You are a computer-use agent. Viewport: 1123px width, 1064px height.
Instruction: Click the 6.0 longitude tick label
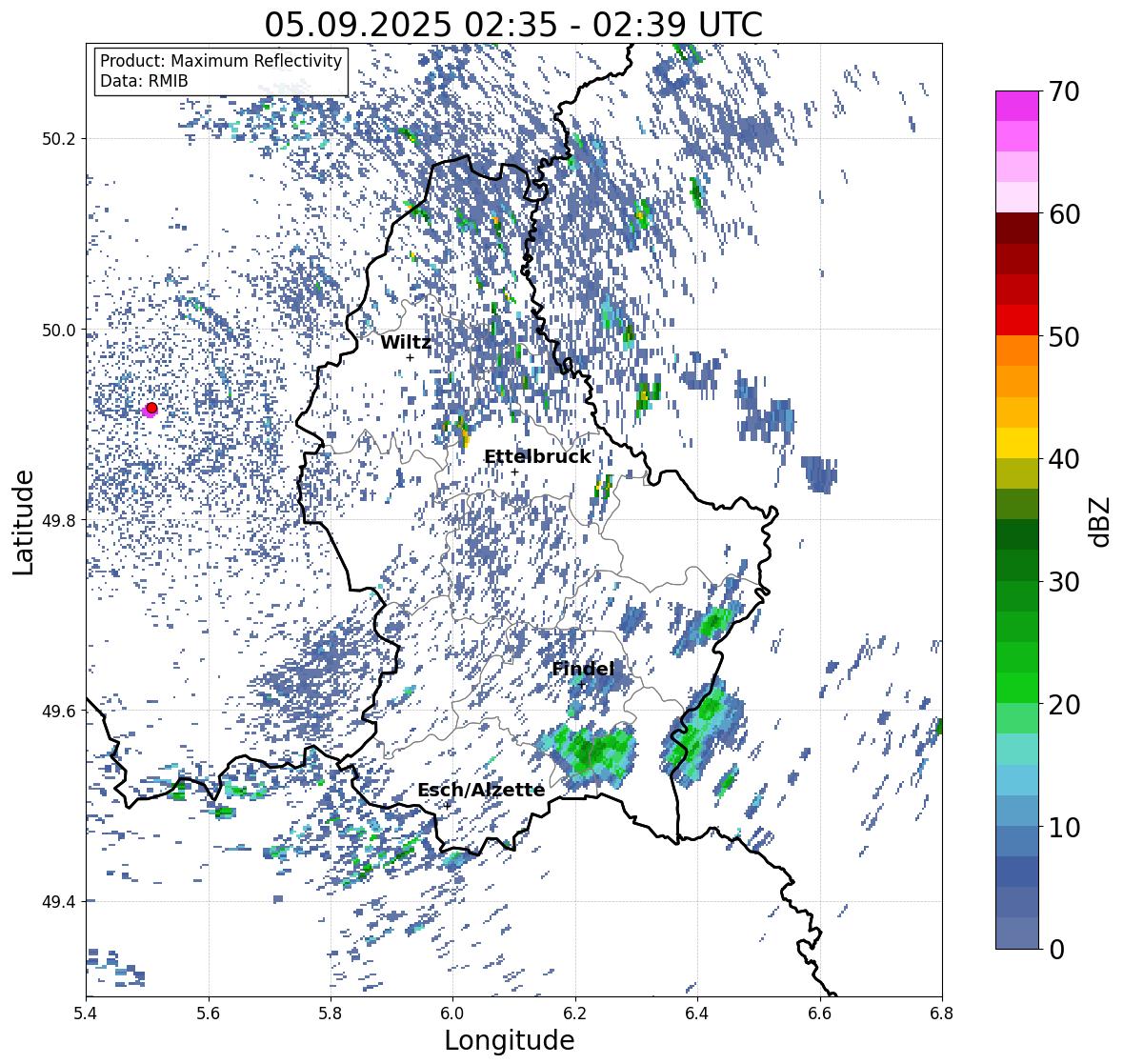coord(452,1014)
